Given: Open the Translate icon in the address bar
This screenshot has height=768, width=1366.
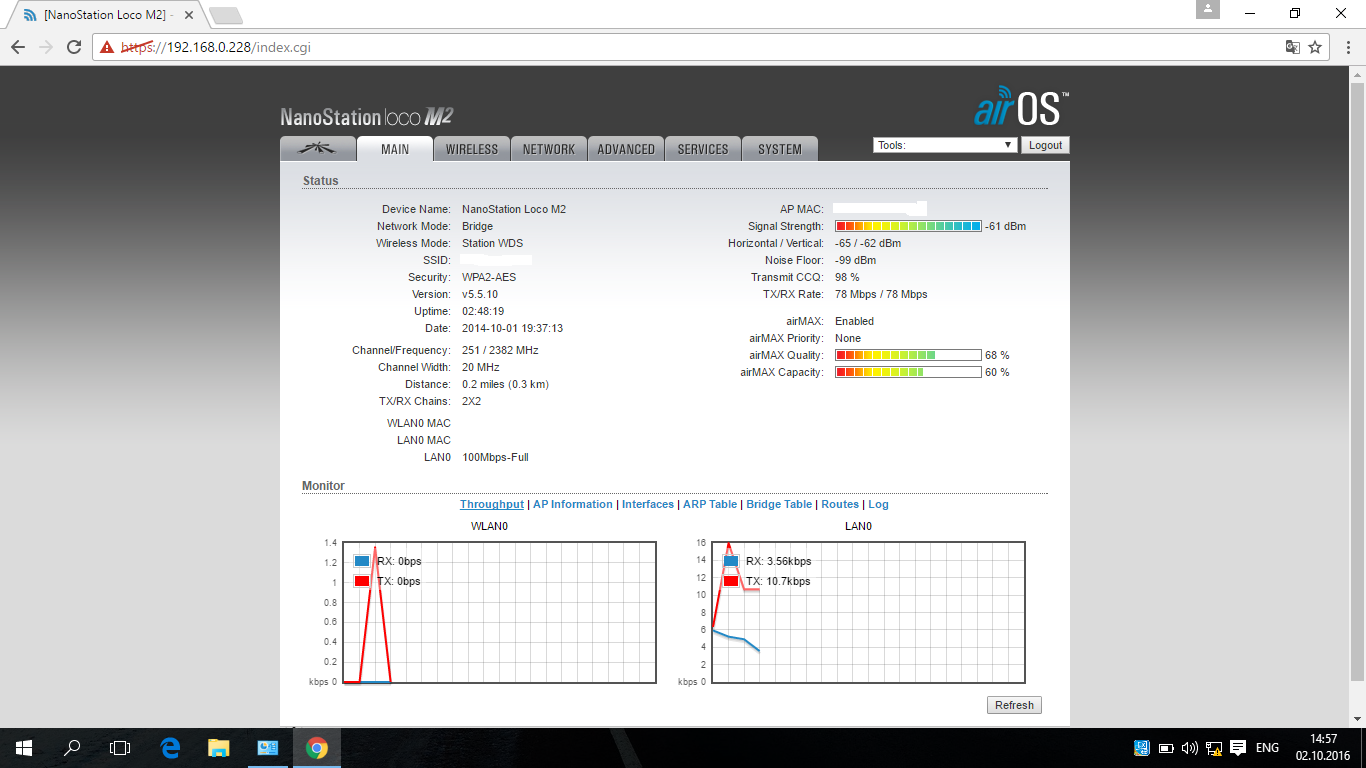Looking at the screenshot, I should point(1293,47).
